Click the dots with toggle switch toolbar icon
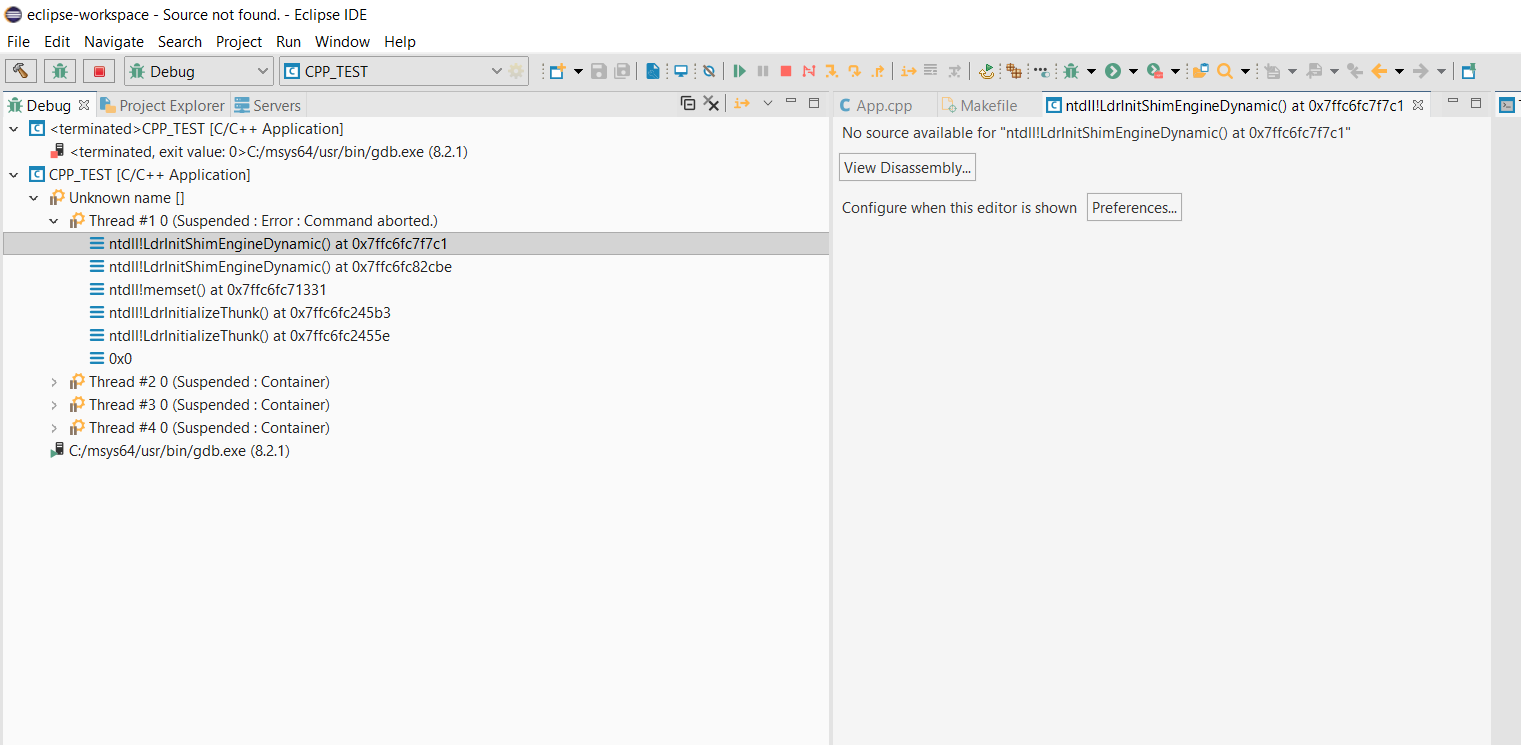 click(x=1042, y=71)
